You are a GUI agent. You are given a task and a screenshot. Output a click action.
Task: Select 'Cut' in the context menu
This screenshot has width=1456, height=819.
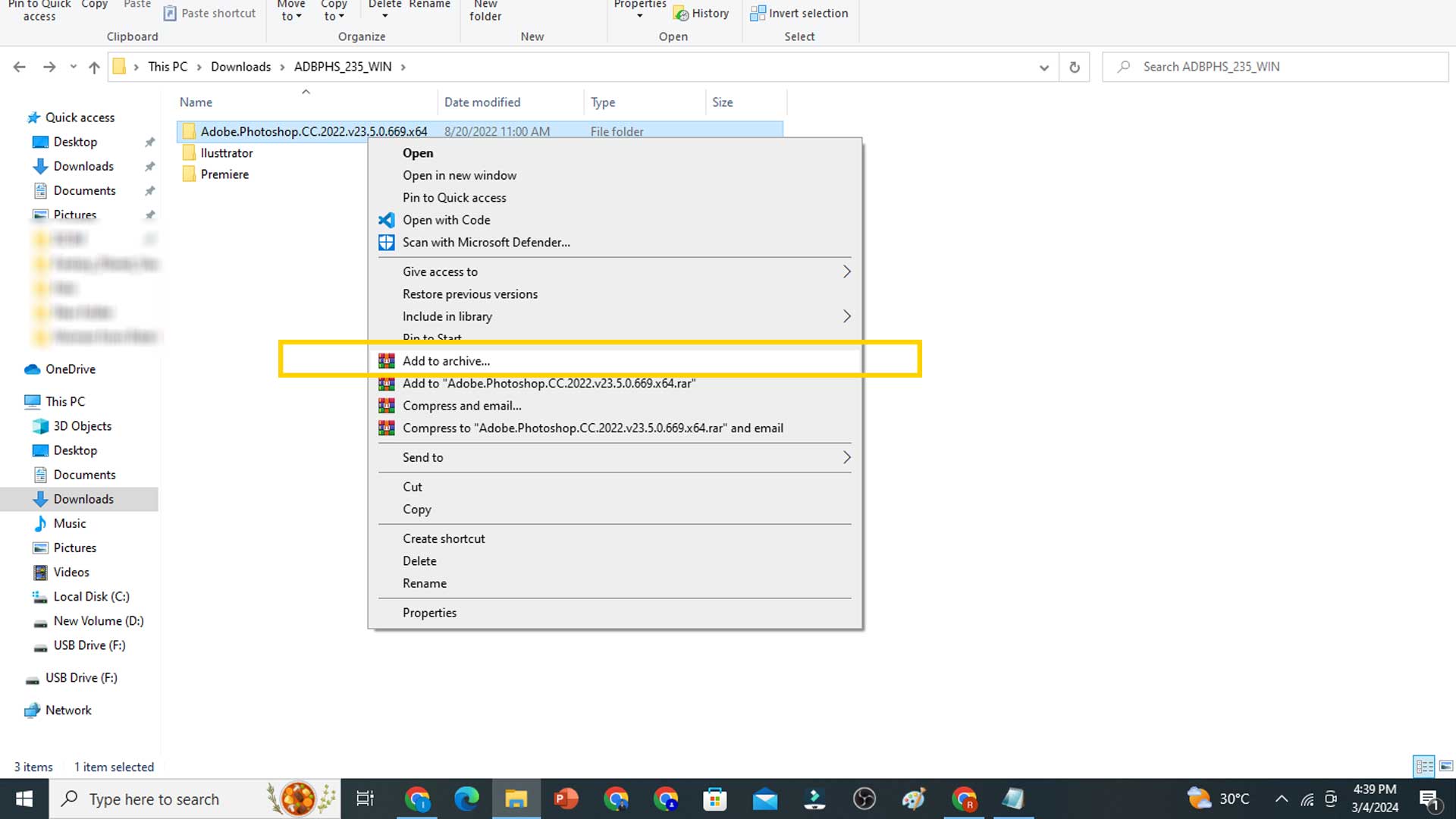(x=413, y=487)
